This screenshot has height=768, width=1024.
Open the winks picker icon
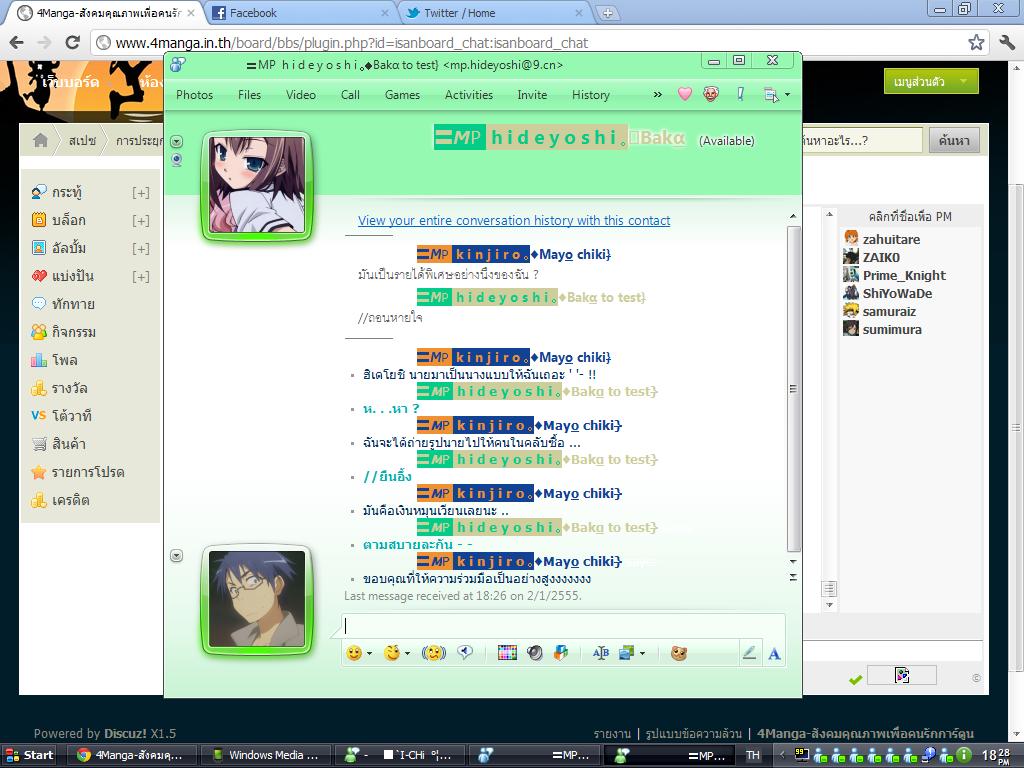click(x=392, y=653)
